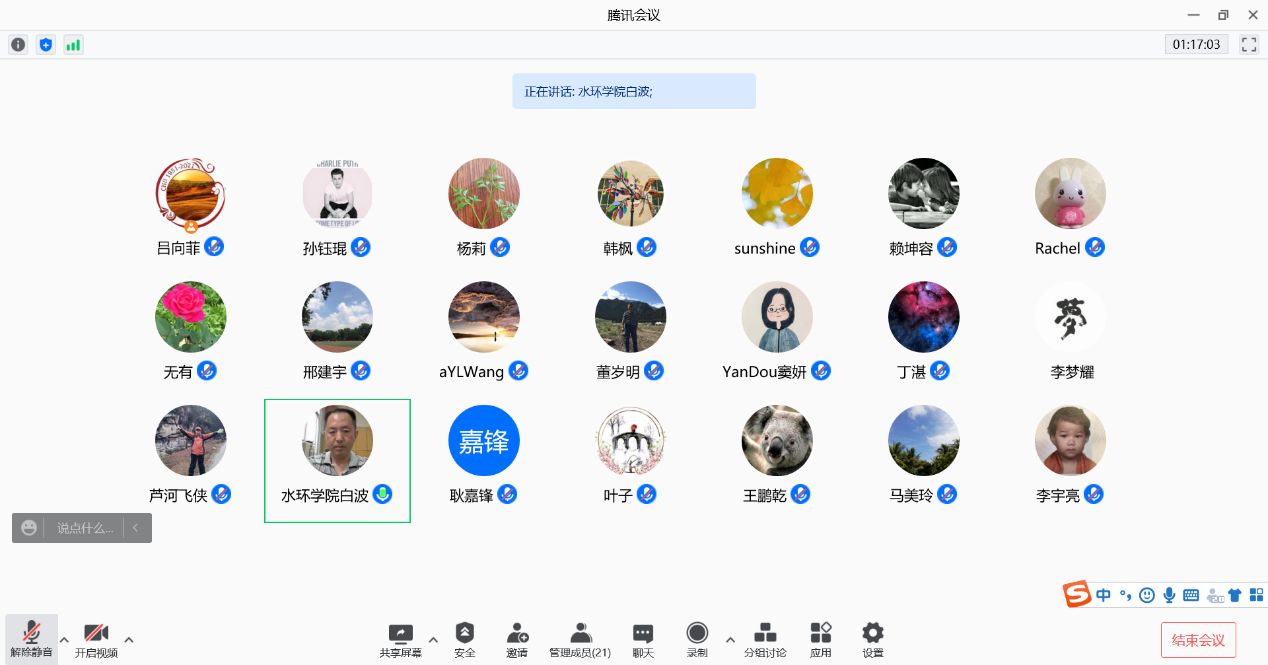
Task: Expand the audio options arrow beside 解除静音
Action: [x=65, y=640]
